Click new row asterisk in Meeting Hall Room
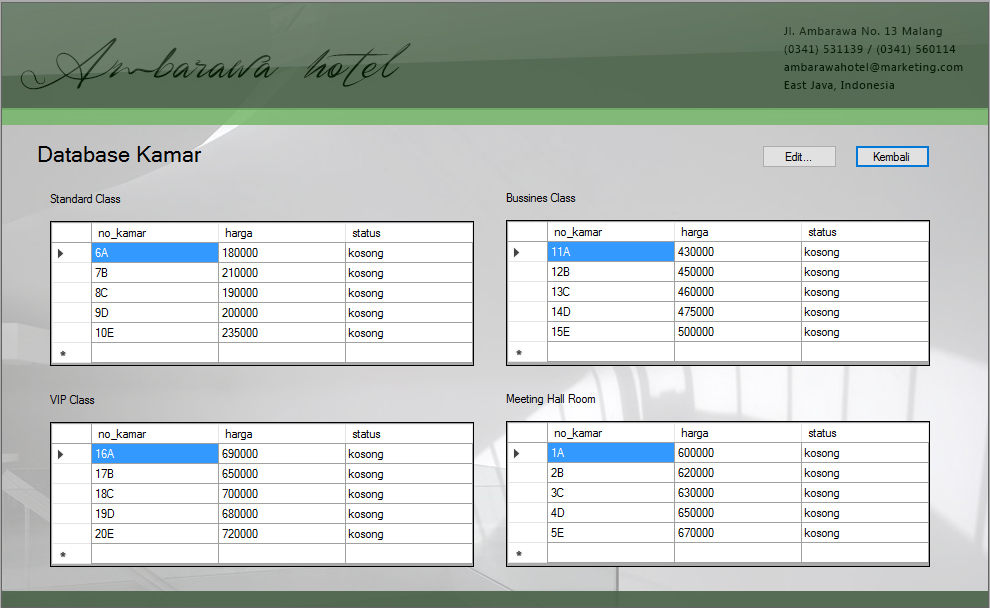Viewport: 990px width, 608px height. pyautogui.click(x=527, y=553)
